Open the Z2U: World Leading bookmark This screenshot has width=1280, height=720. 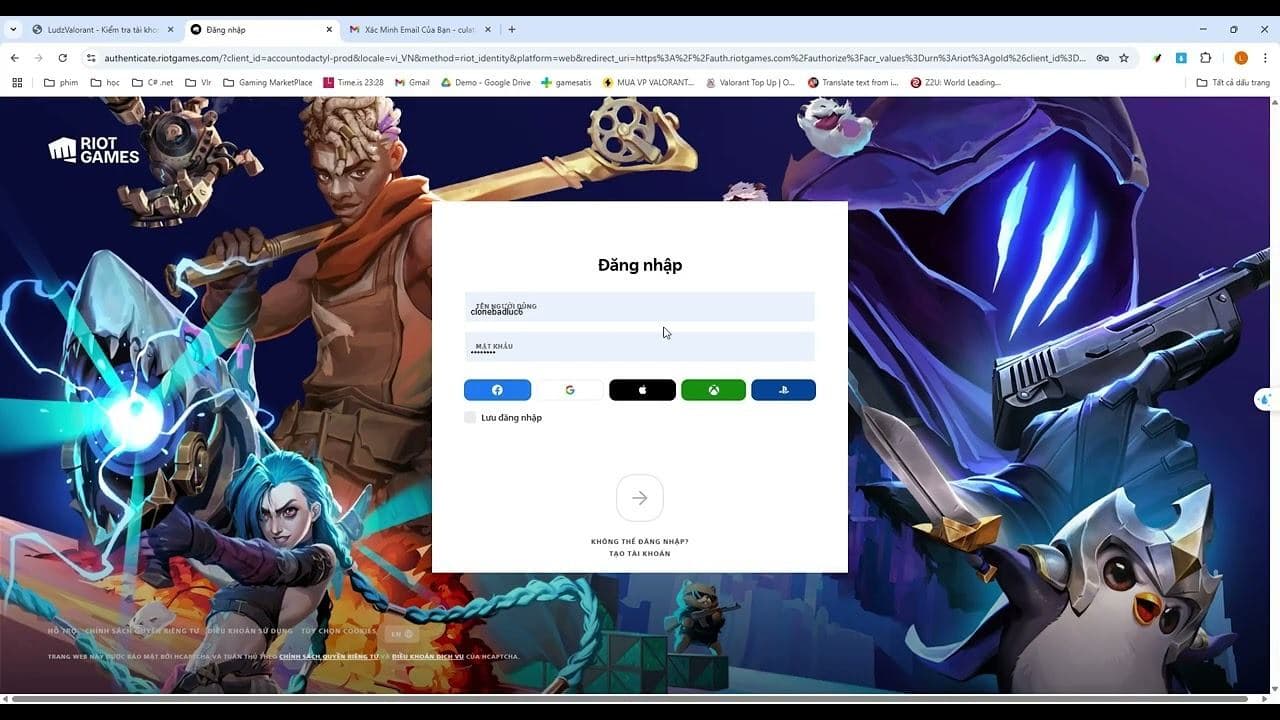955,83
